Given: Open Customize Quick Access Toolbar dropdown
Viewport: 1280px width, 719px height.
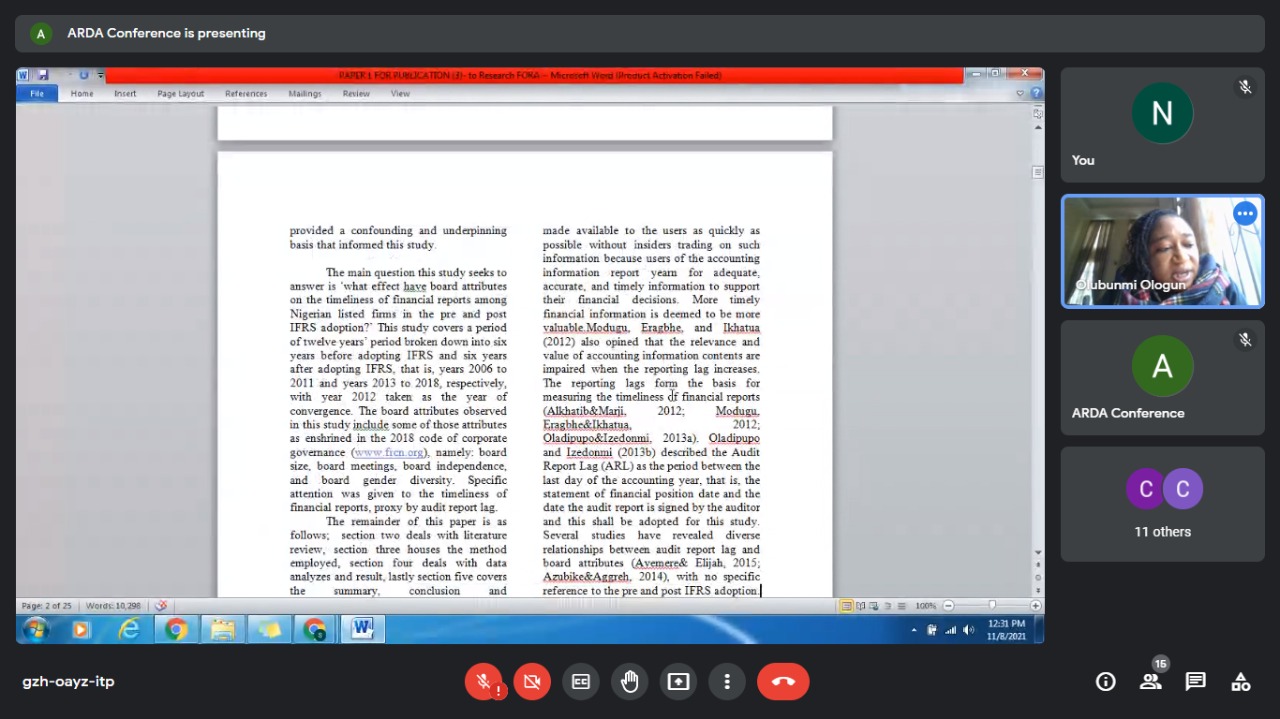Looking at the screenshot, I should (x=100, y=75).
